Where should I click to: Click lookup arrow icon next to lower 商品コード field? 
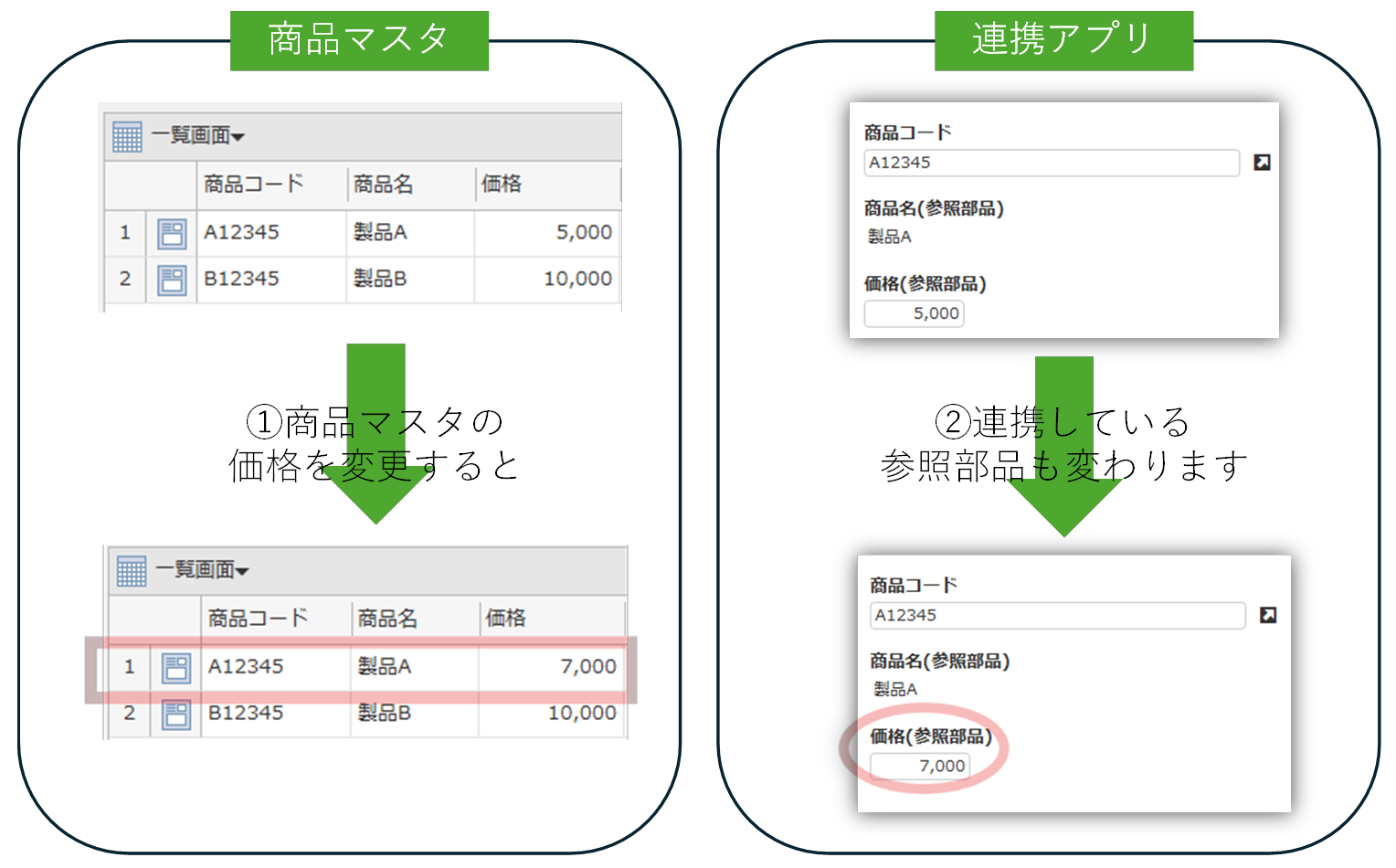point(1268,615)
